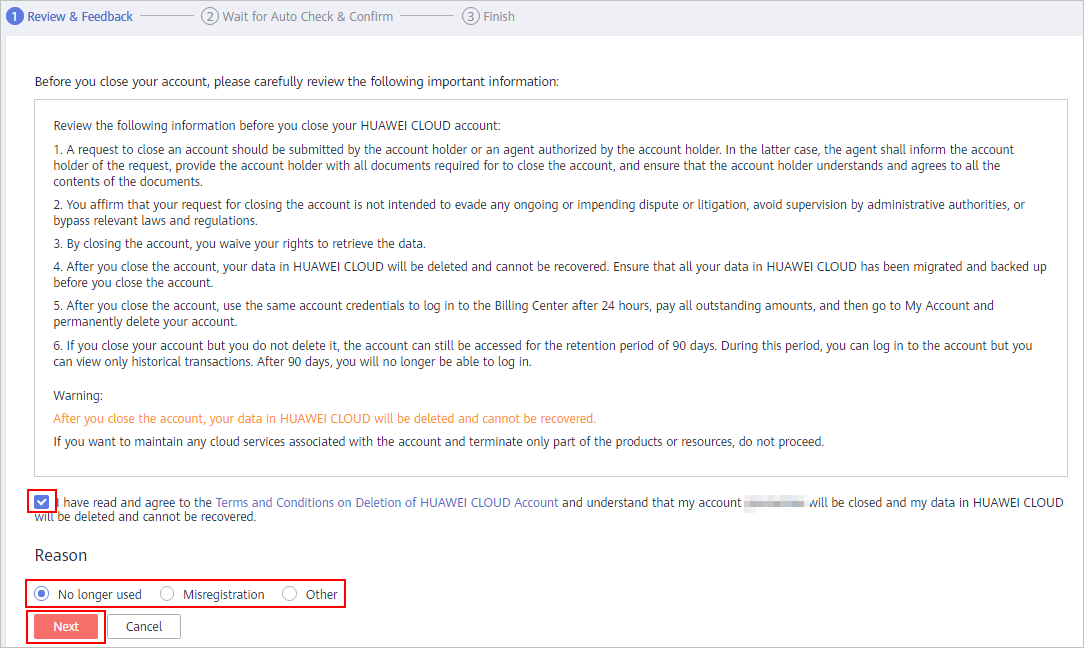Click the orange data deletion warning text

[324, 419]
